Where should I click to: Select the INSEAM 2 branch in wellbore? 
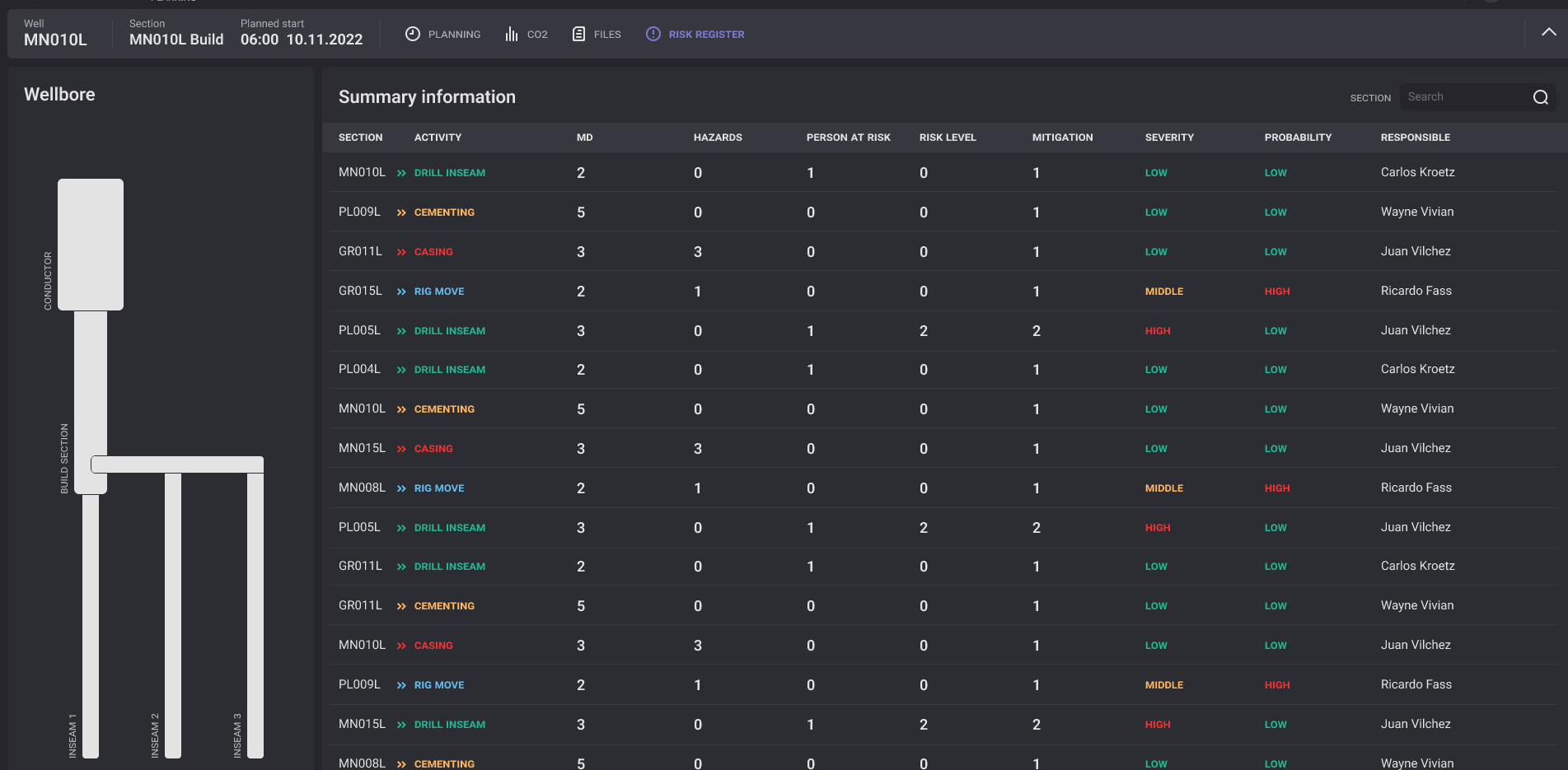(173, 614)
